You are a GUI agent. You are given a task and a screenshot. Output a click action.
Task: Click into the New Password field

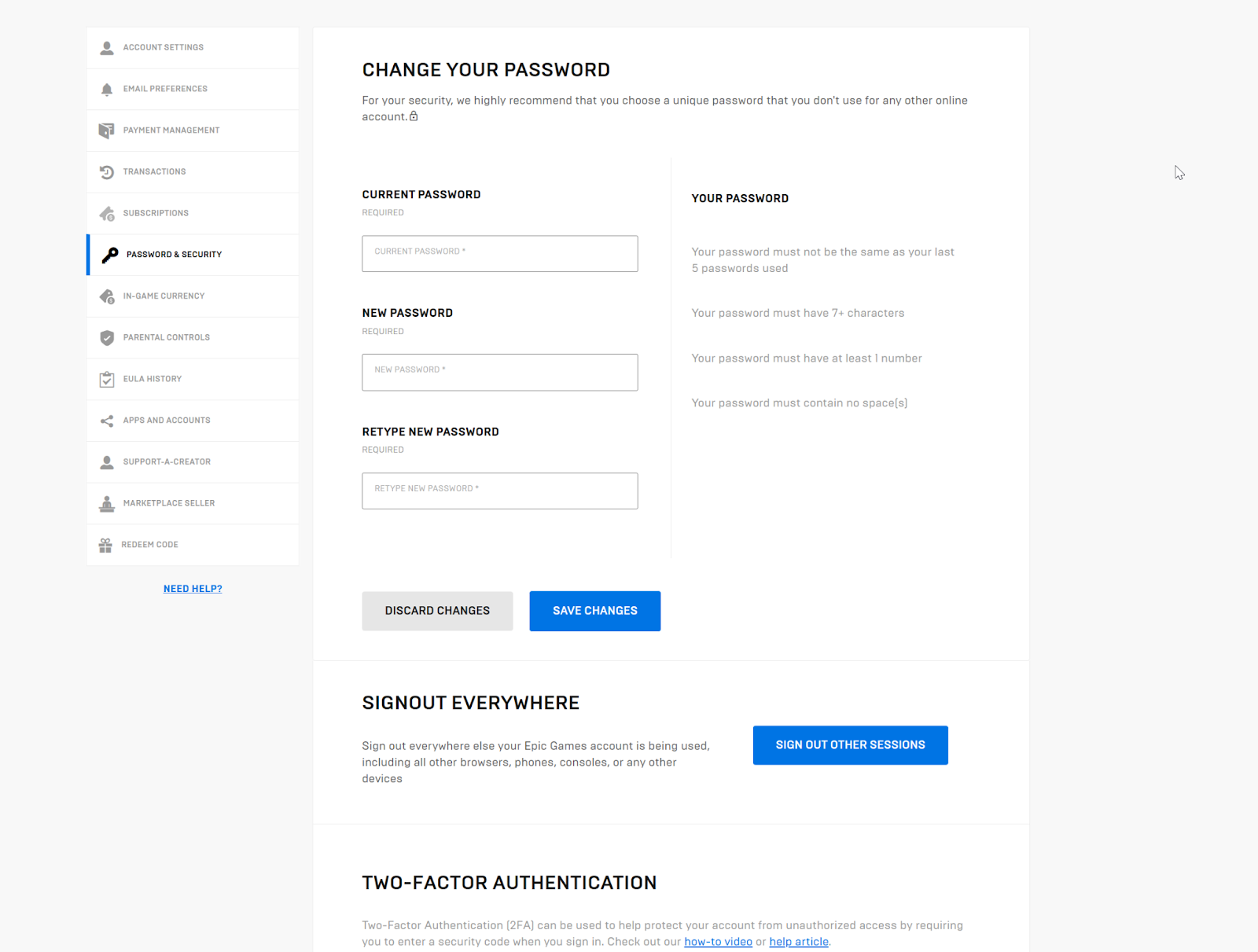click(x=499, y=373)
